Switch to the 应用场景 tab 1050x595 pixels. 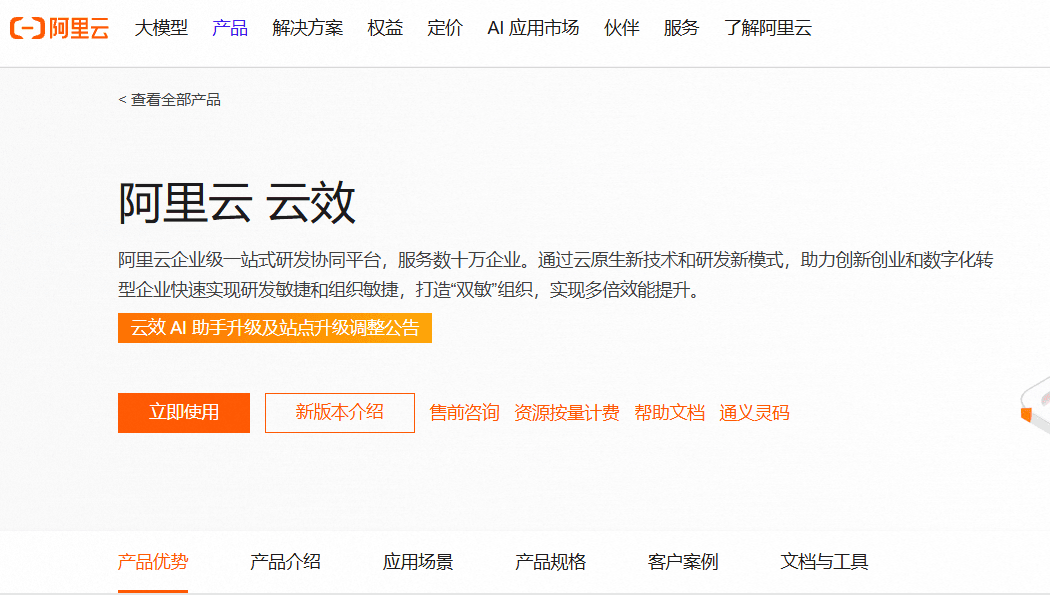(418, 562)
